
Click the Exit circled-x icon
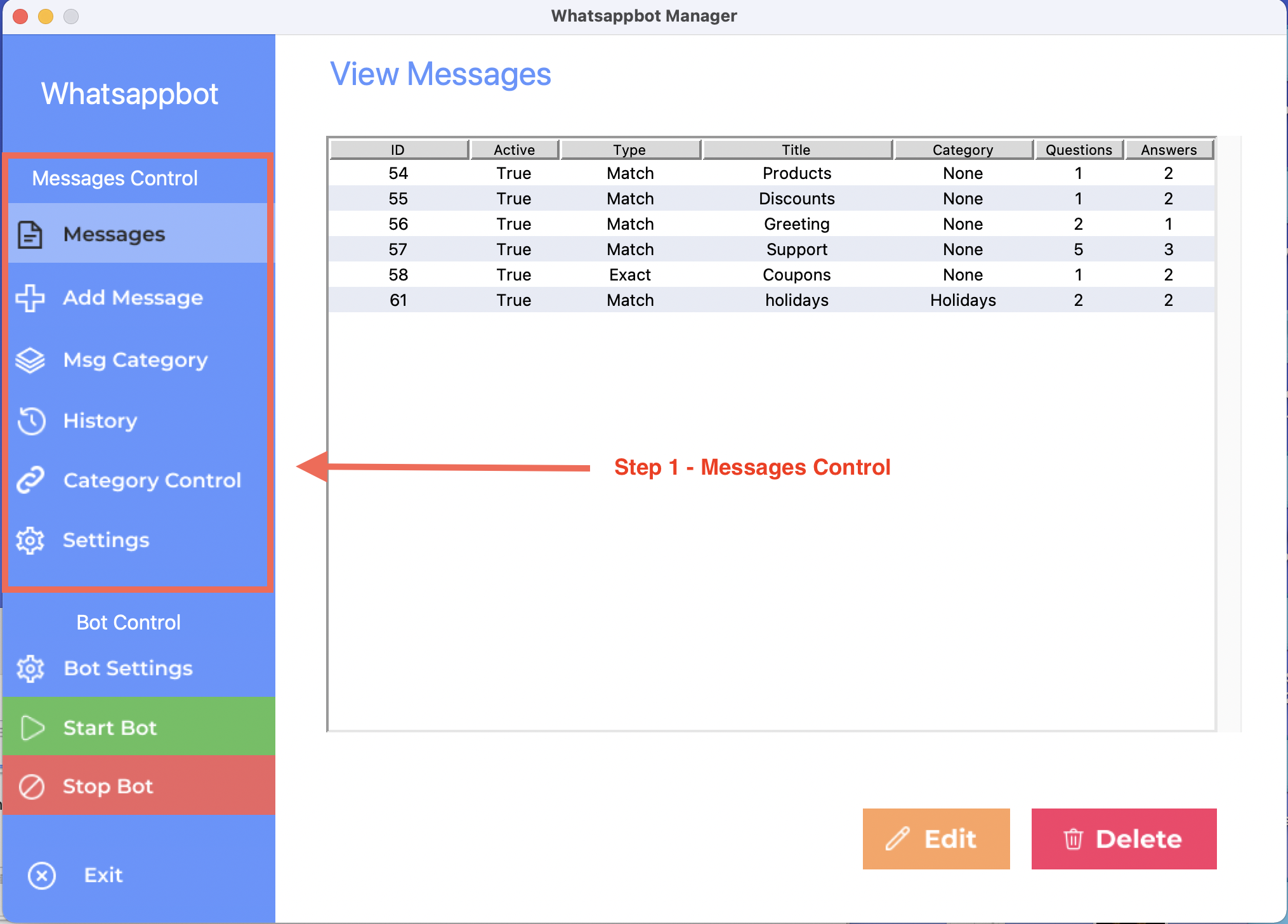point(42,876)
